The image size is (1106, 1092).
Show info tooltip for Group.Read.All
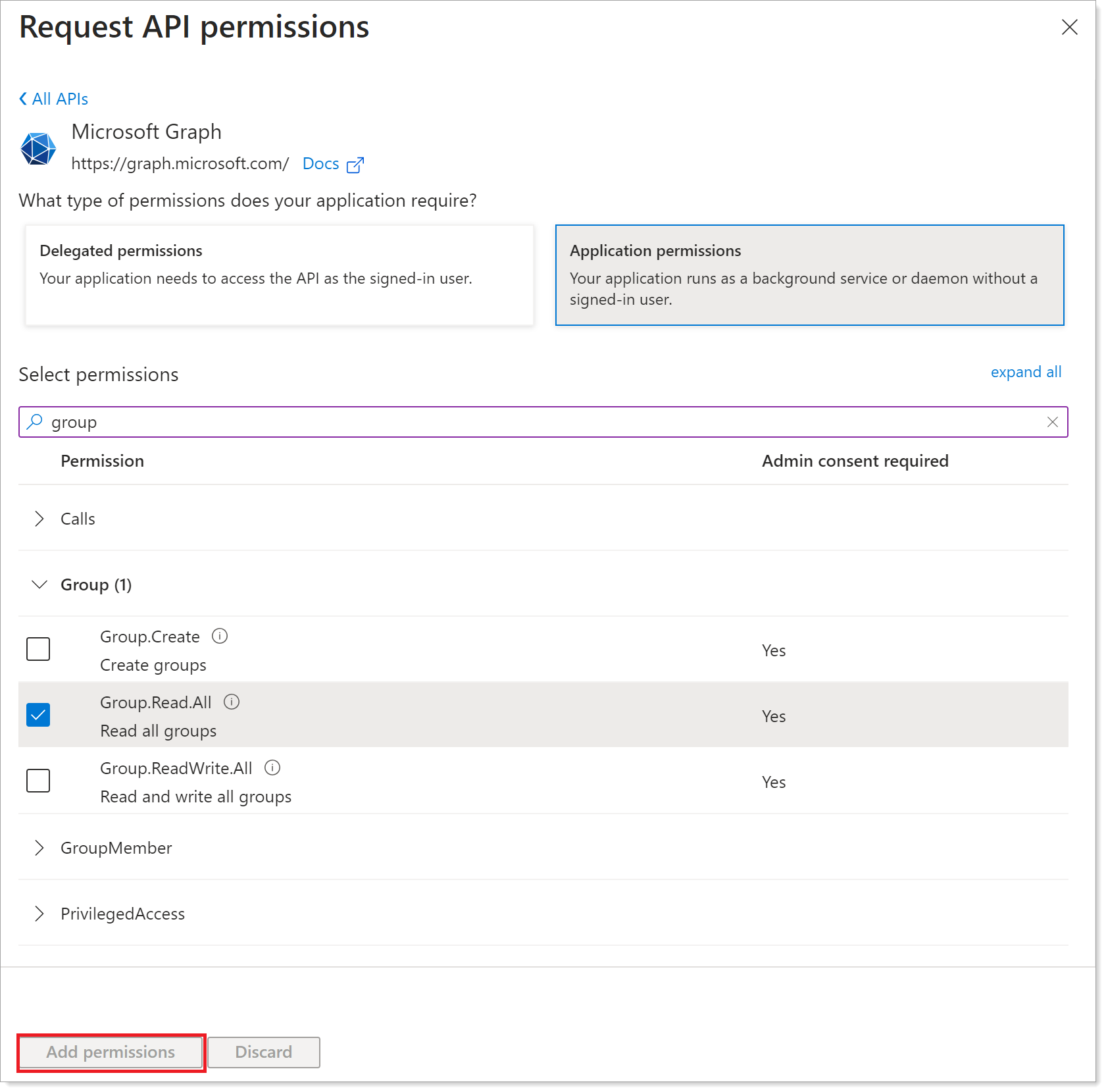point(232,702)
